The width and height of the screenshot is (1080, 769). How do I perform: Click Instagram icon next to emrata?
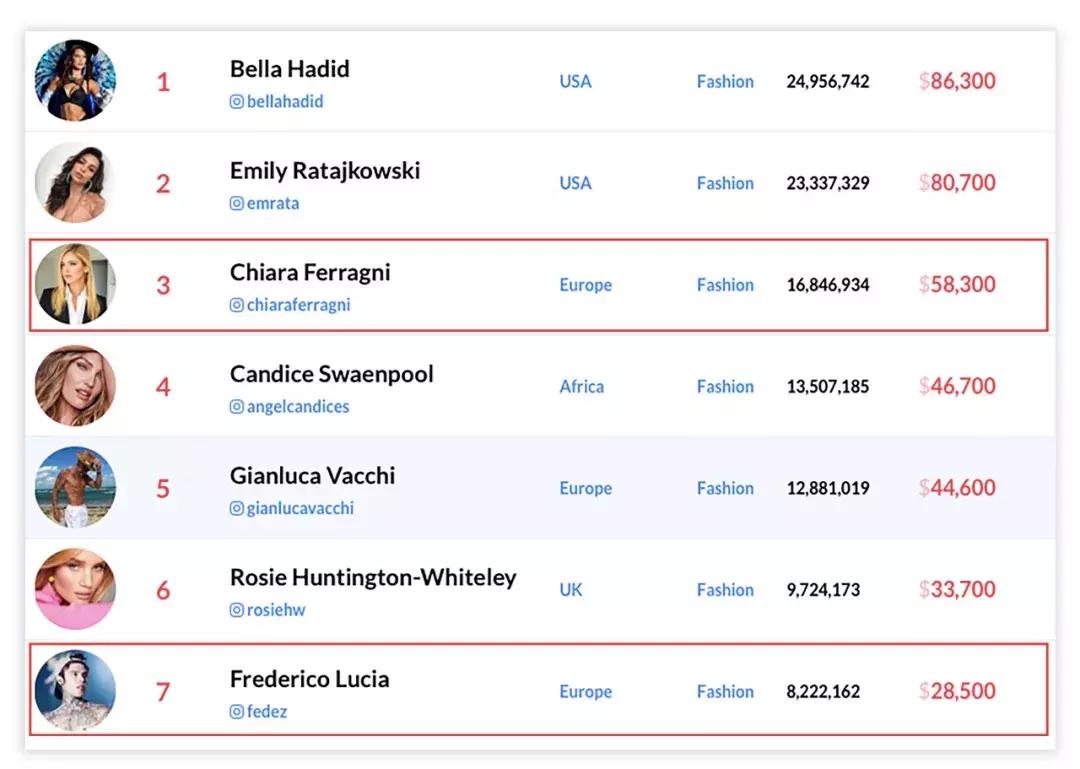pyautogui.click(x=237, y=204)
